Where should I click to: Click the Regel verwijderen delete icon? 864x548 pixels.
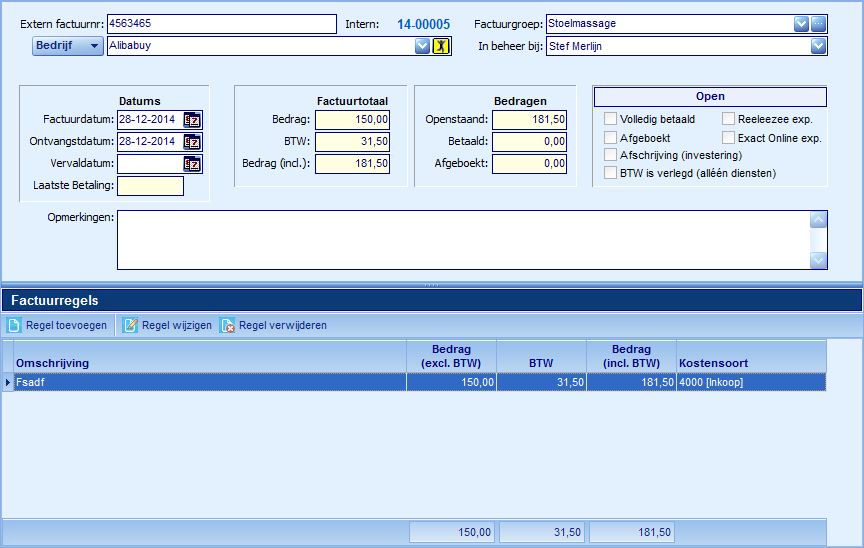(x=227, y=325)
